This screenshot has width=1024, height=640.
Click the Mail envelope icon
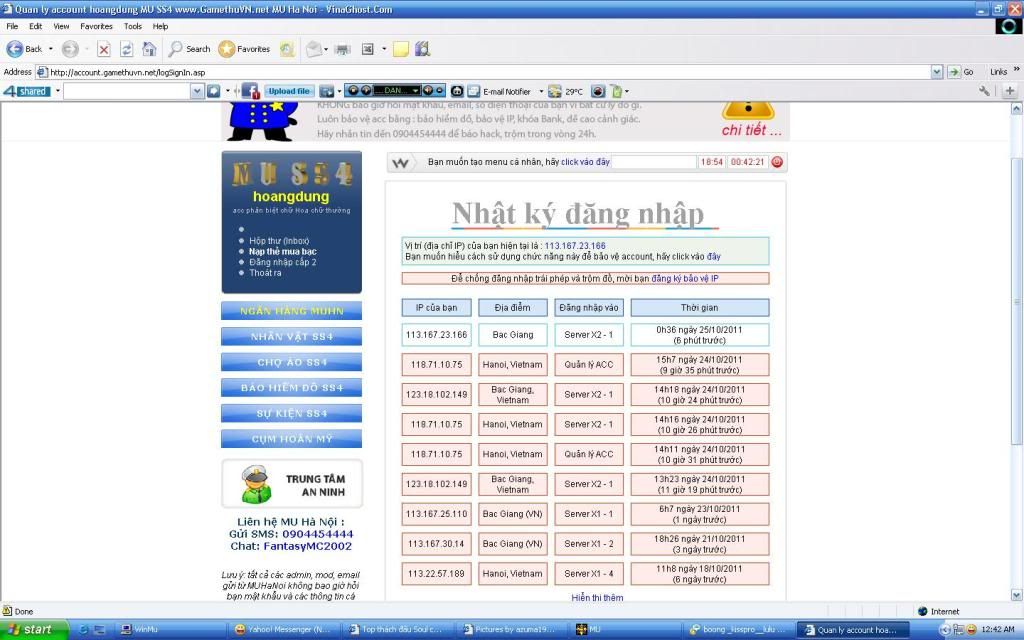tap(314, 49)
